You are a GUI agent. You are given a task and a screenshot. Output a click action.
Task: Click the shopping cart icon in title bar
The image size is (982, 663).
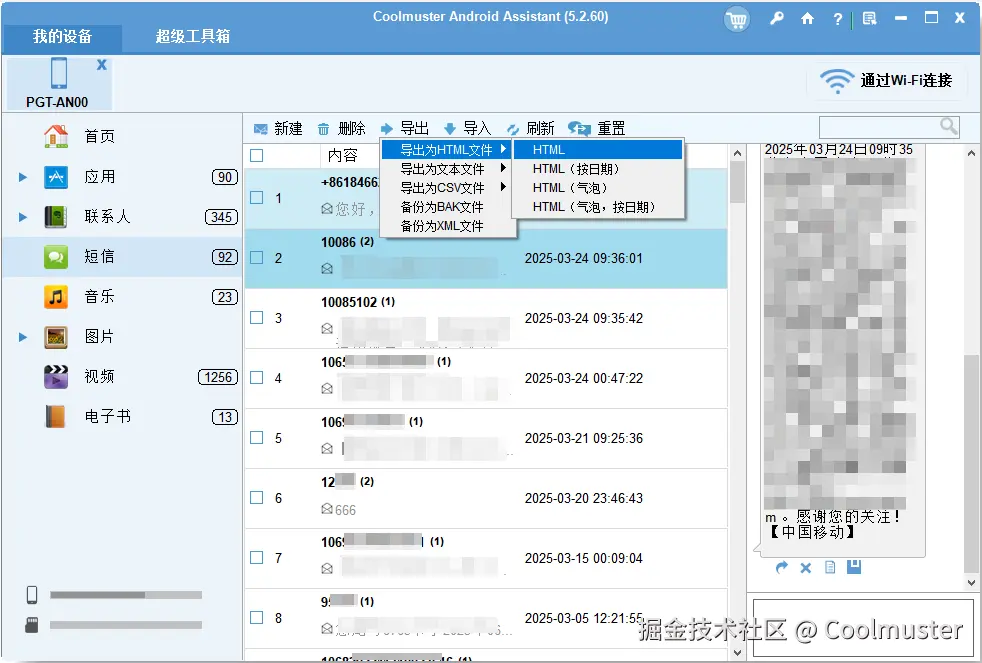(x=737, y=19)
